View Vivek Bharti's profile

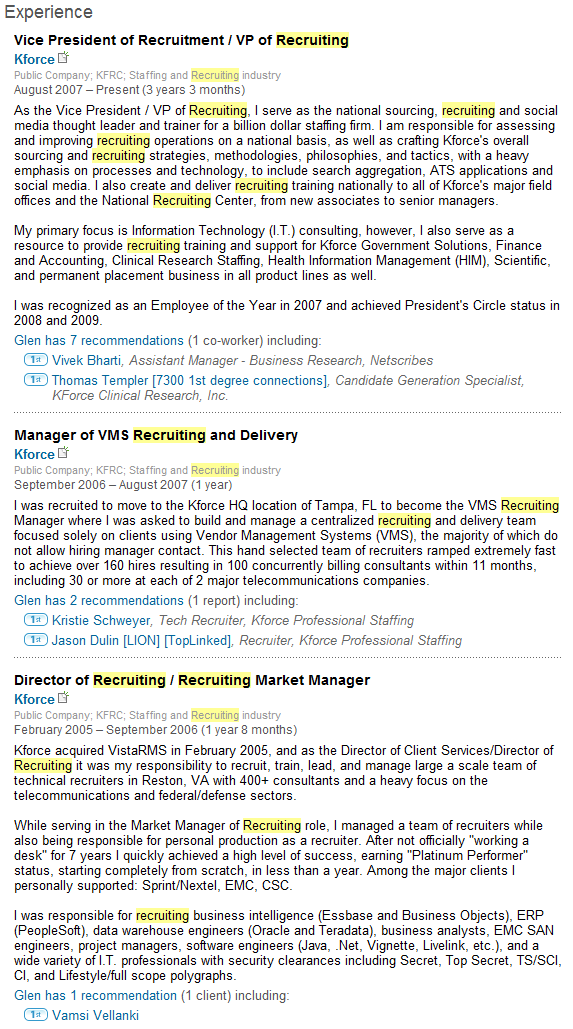coord(87,360)
